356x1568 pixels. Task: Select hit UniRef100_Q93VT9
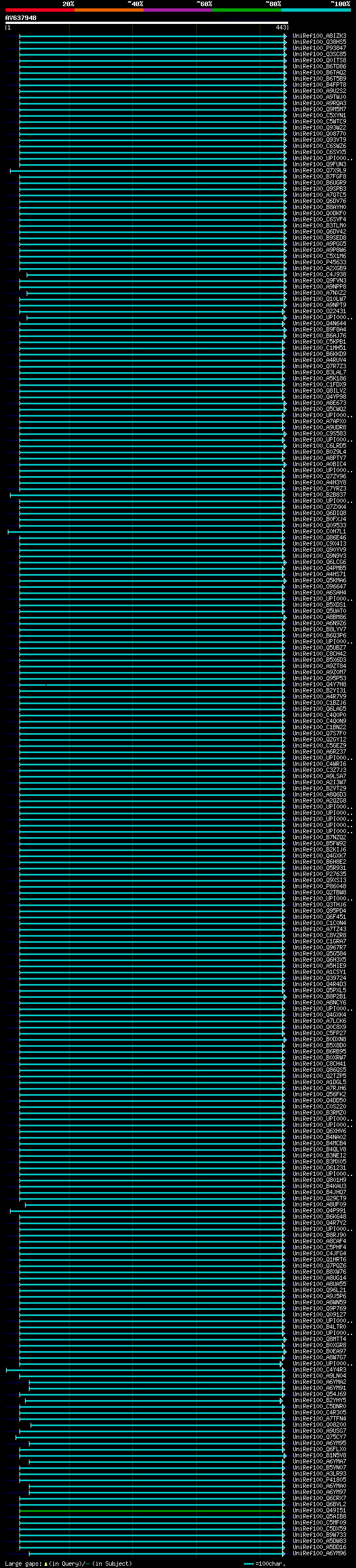click(x=319, y=140)
